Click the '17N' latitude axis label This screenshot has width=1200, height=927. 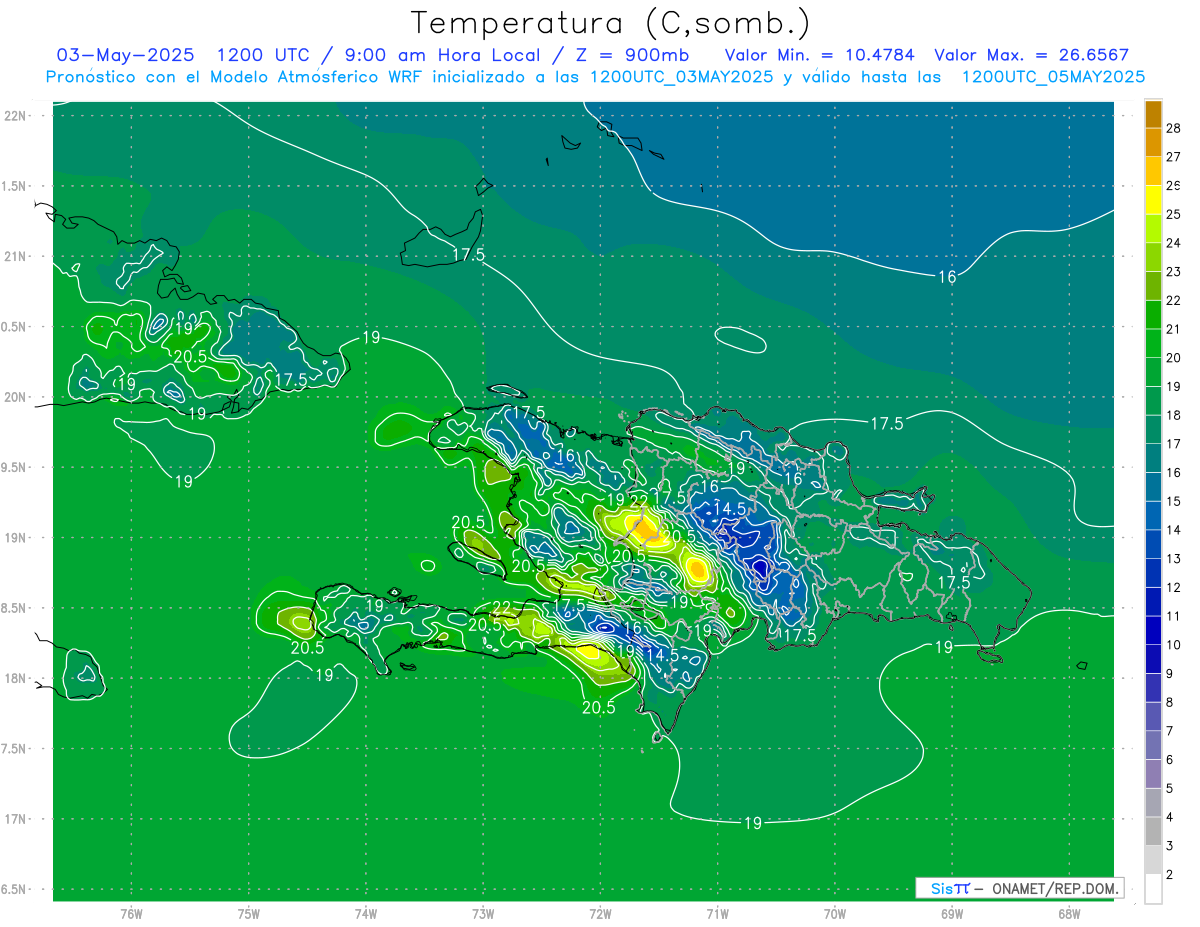(15, 819)
